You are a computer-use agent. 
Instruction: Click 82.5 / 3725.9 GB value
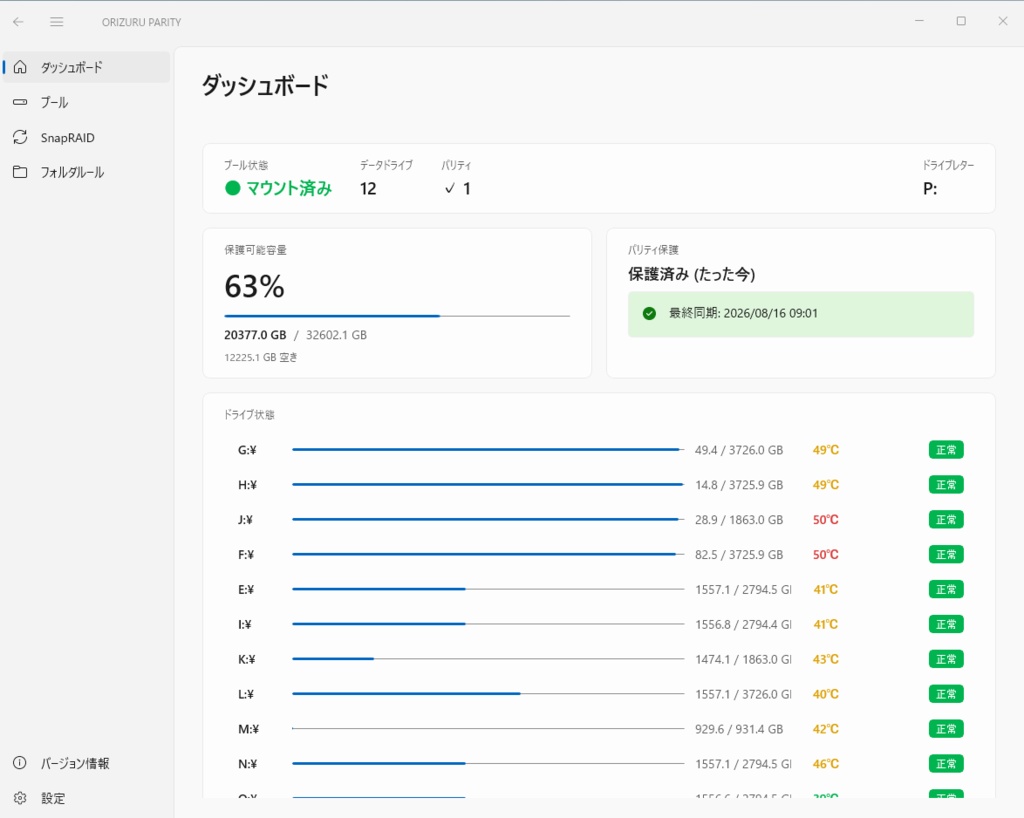739,555
